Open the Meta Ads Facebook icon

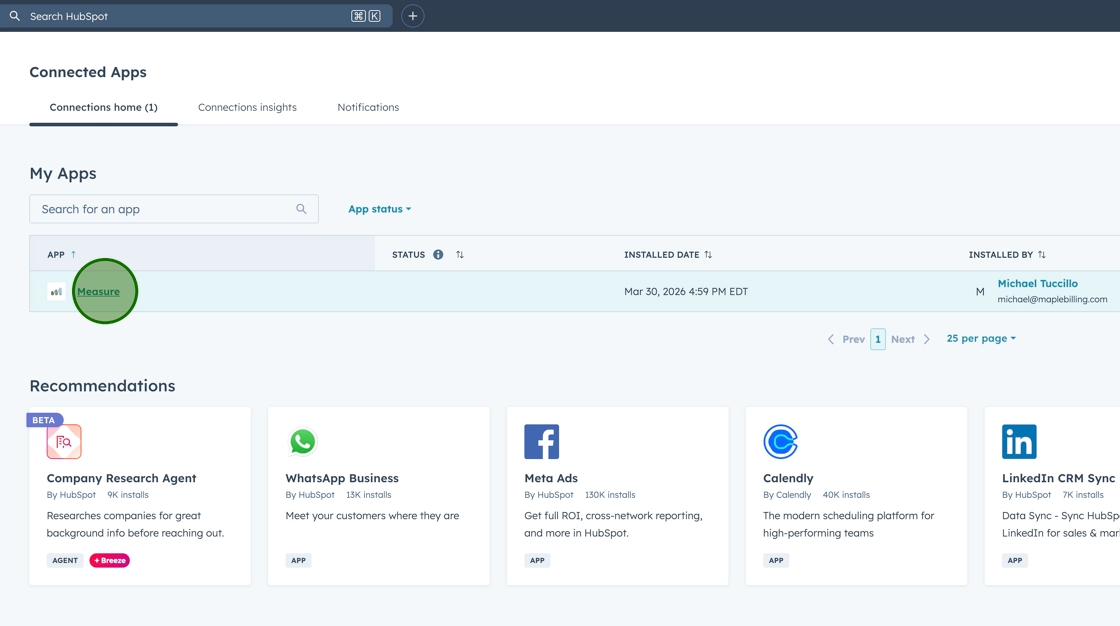tap(541, 441)
